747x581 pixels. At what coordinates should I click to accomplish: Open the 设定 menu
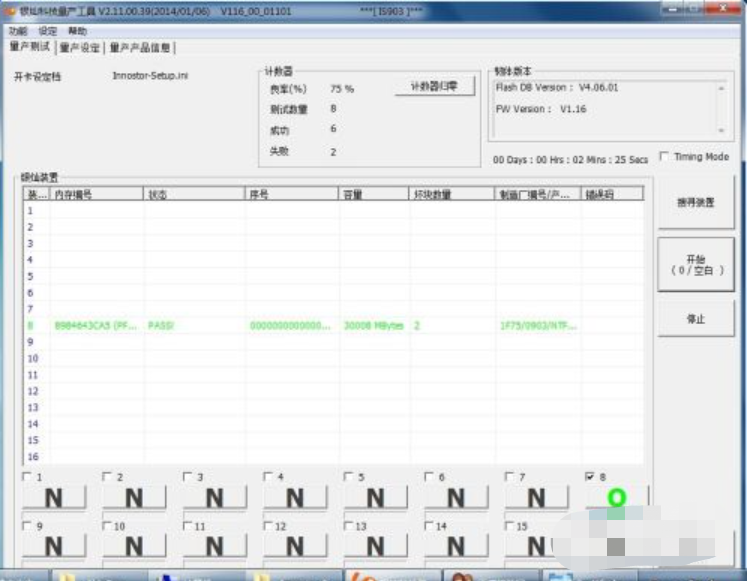[x=47, y=31]
